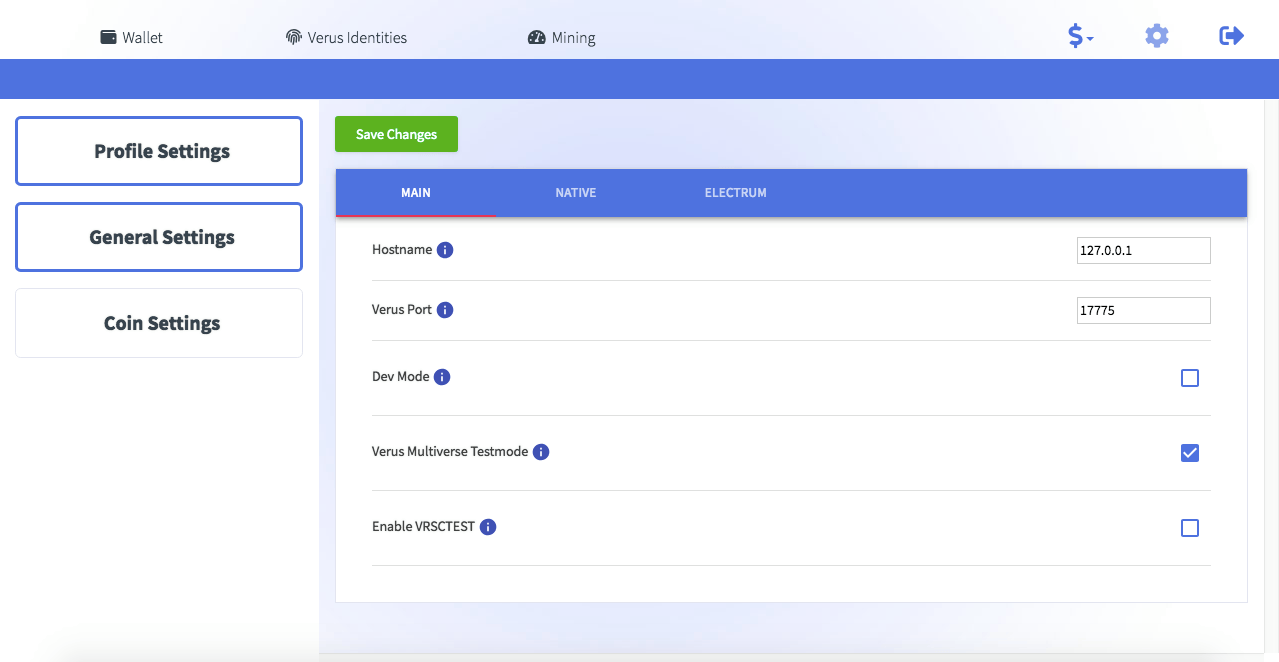Open the dollar currency dropdown
Screen dimensions: 1279x662
click(1080, 36)
